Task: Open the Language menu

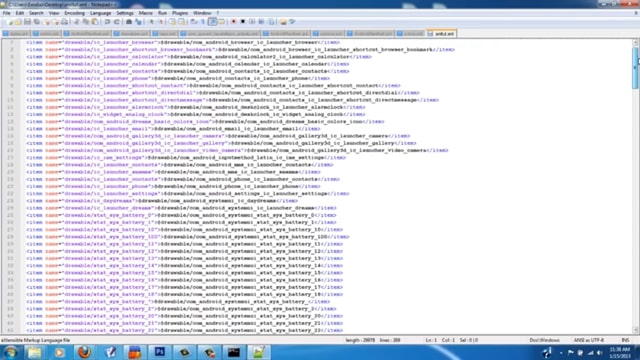Action: [100, 13]
